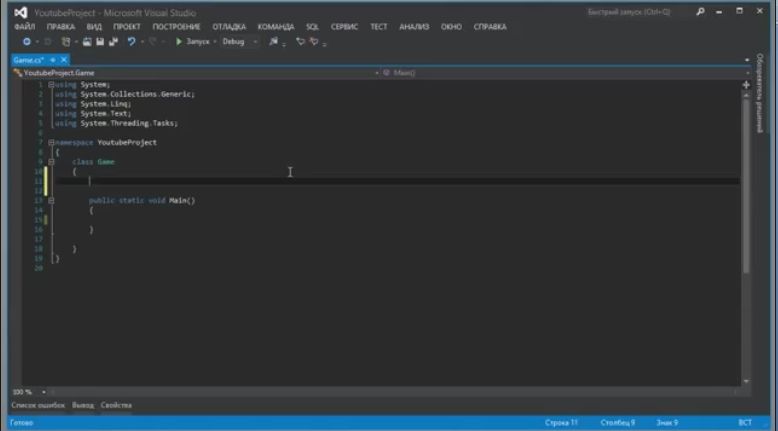Viewport: 778px width, 431px height.
Task: Click the ВСТ insert mode indicator
Action: 745,423
